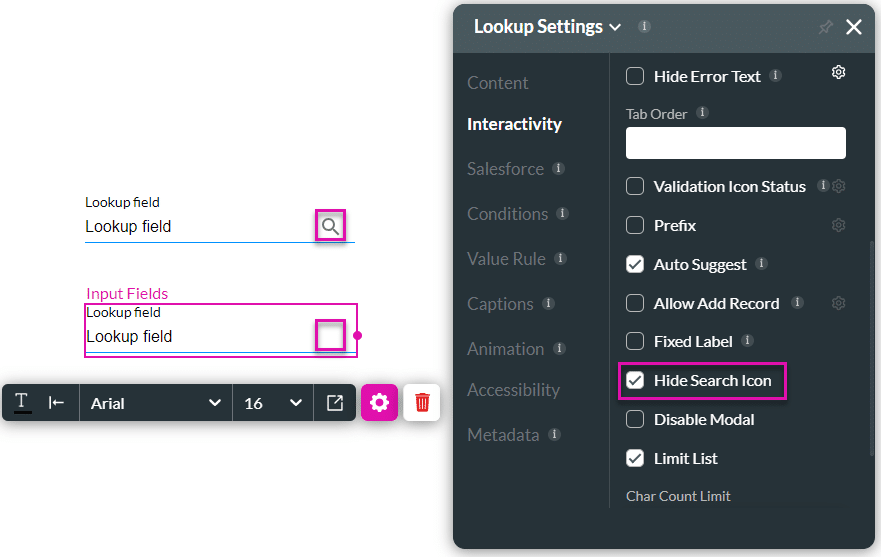This screenshot has width=881, height=557.
Task: Open the font size 16 dropdown
Action: 273,403
